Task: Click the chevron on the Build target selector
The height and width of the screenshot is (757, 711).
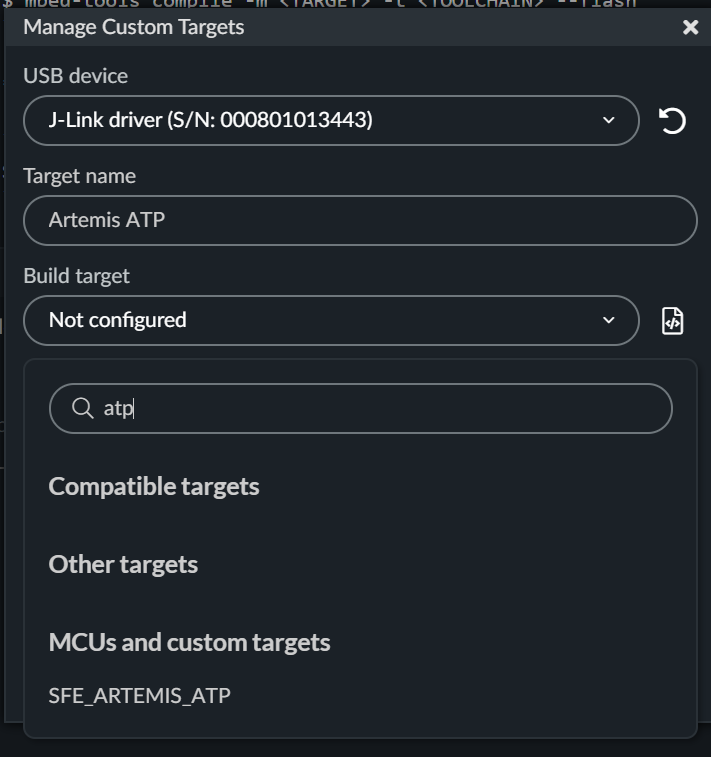Action: point(609,321)
